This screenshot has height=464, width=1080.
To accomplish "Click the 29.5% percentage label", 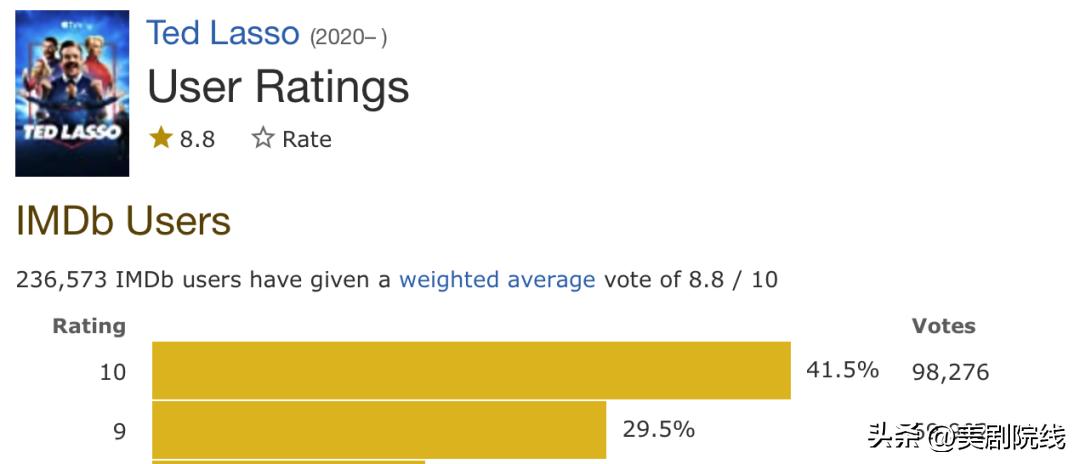I will coord(658,429).
